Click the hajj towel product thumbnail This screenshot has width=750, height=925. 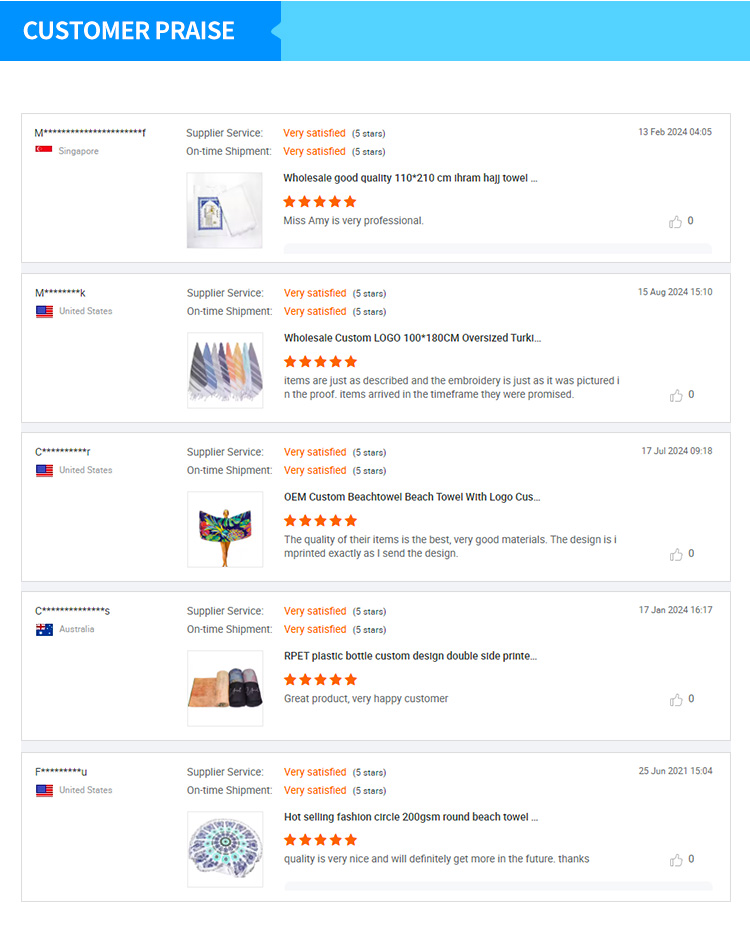point(224,209)
